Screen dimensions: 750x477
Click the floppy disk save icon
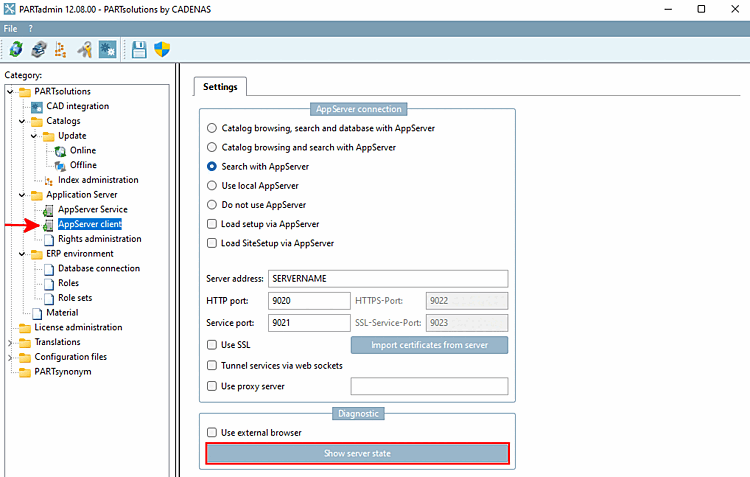[139, 49]
